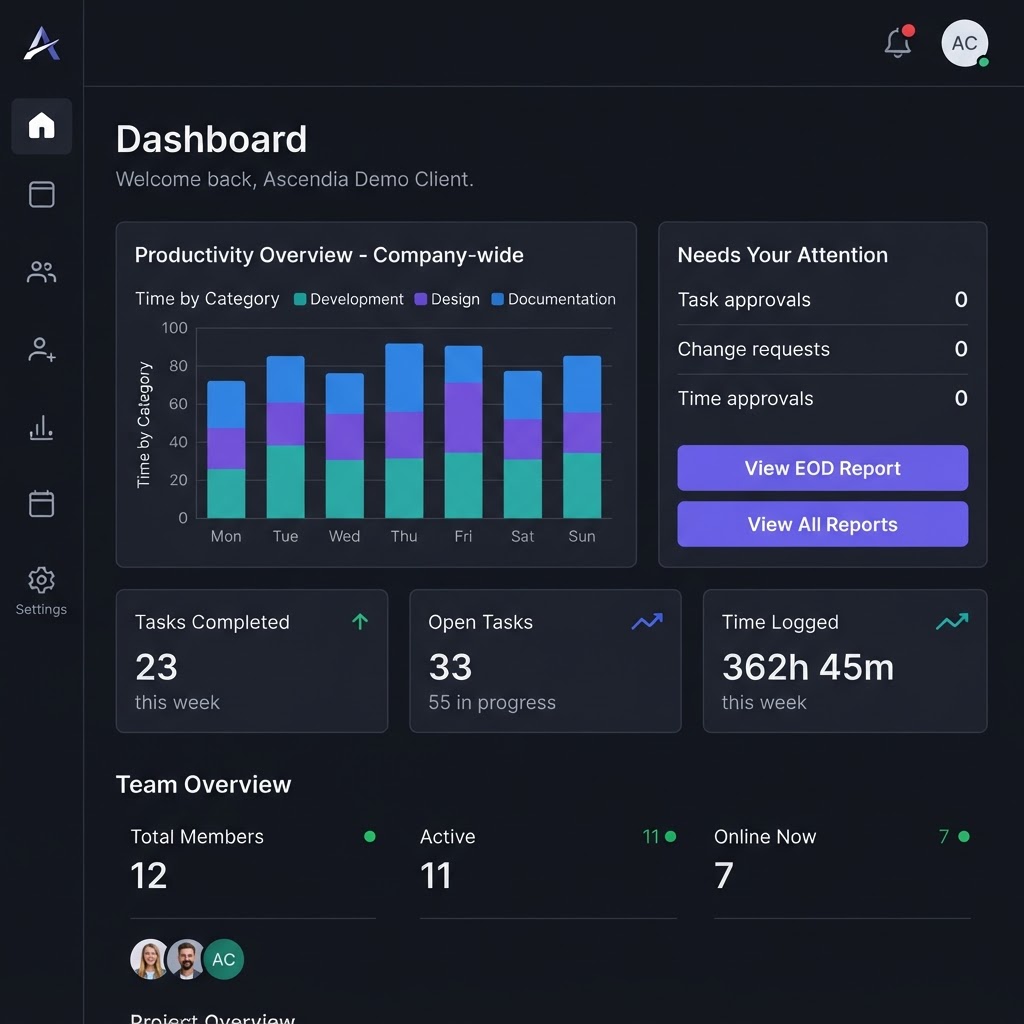Click the large Online Now count 7
This screenshot has height=1024, width=1024.
point(724,875)
